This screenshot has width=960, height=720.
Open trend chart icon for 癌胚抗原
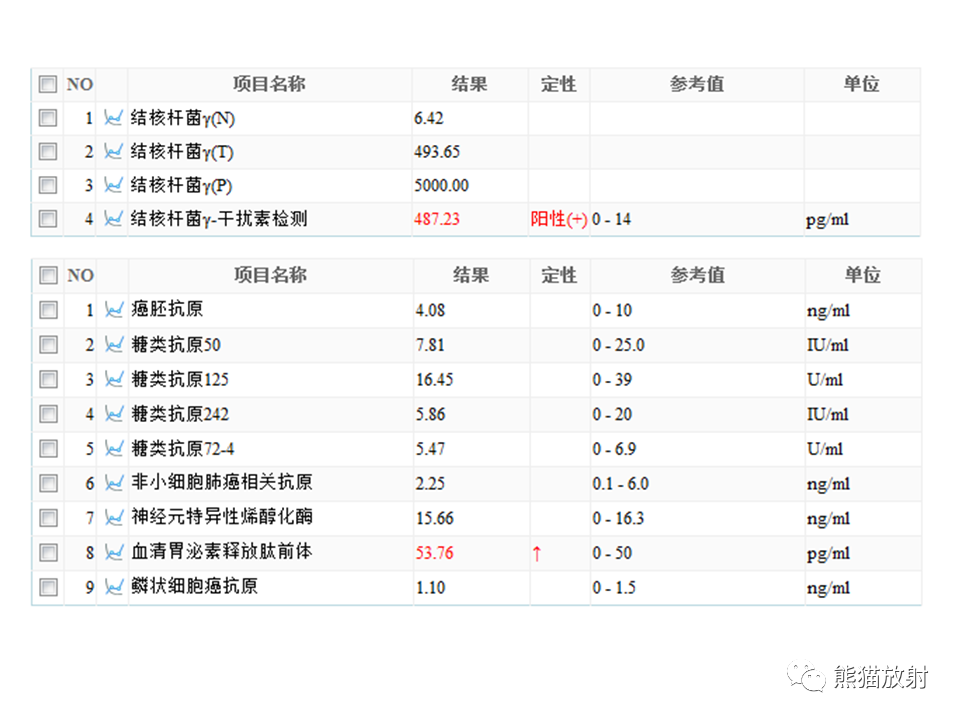114,310
